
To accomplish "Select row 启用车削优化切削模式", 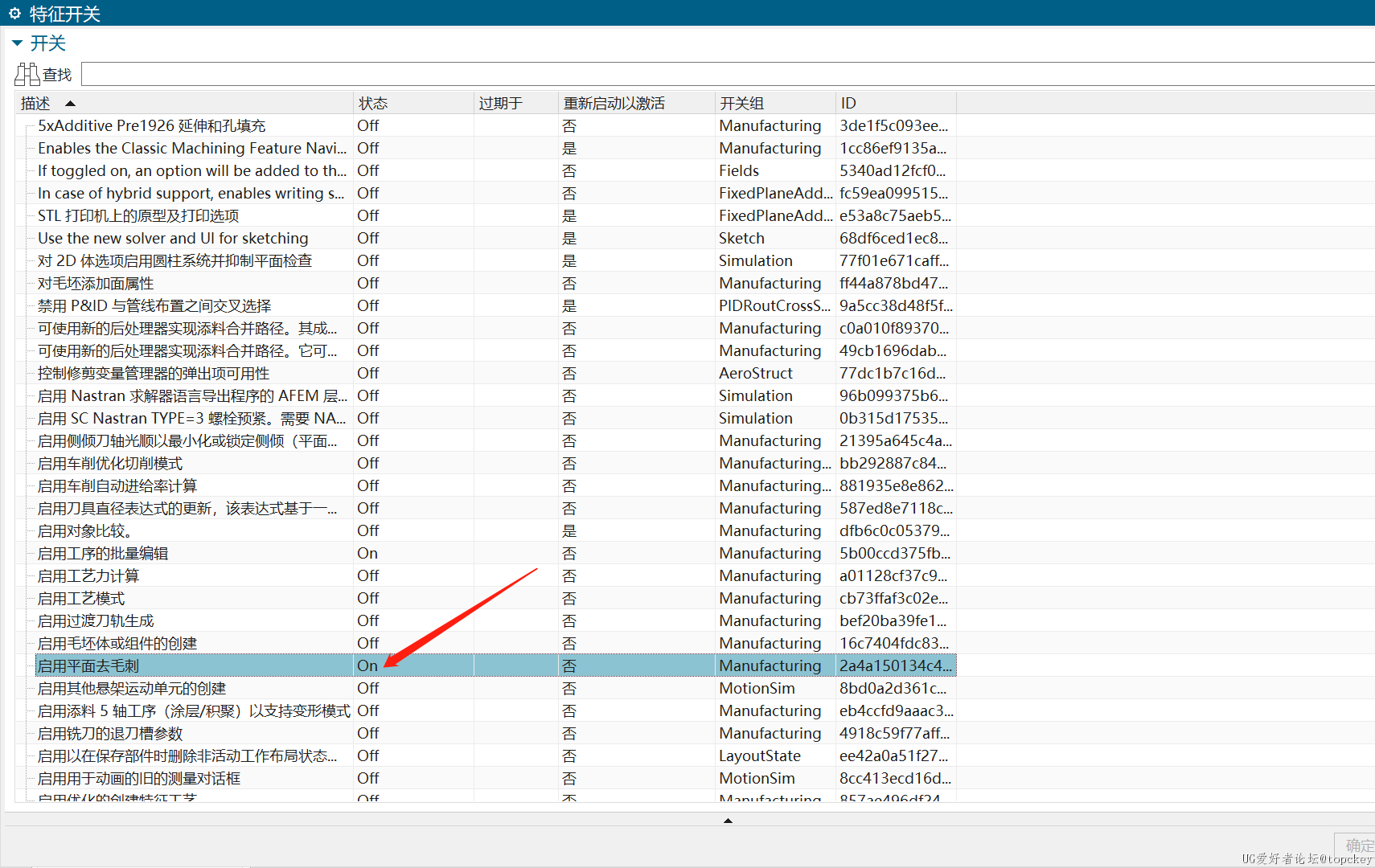I will coord(496,463).
